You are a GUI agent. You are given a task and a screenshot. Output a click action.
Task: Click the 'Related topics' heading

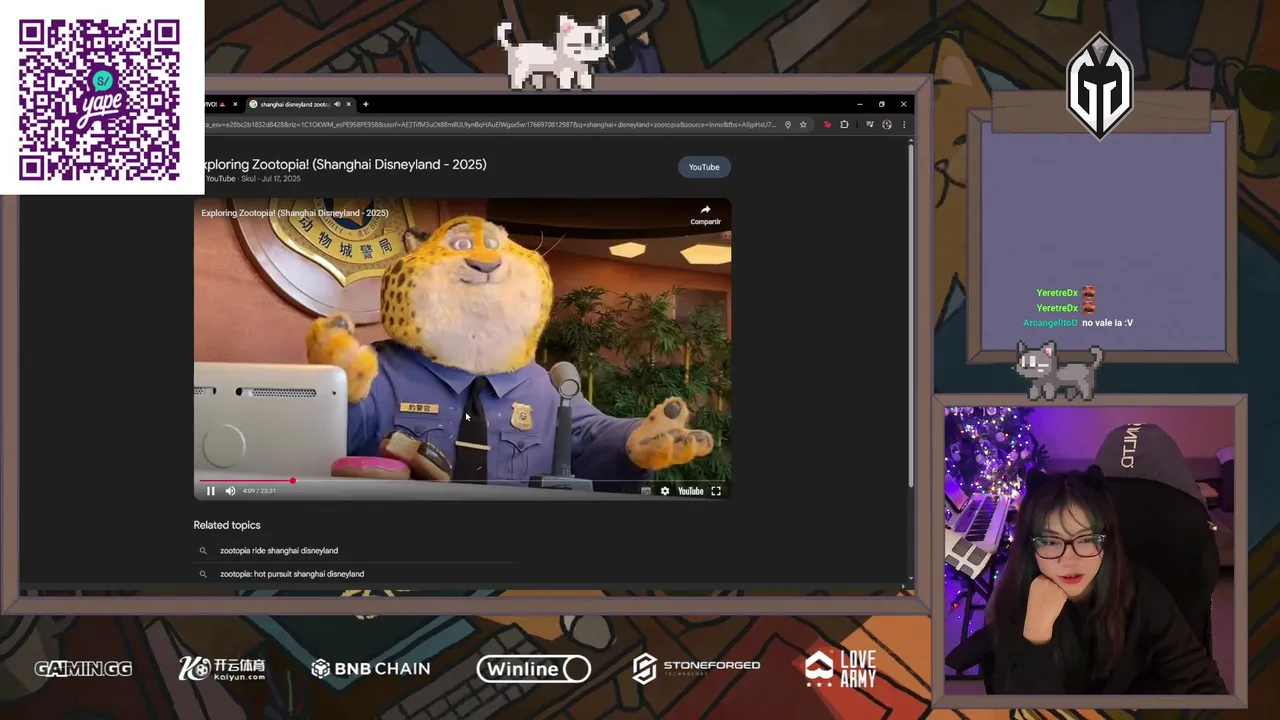(x=227, y=525)
